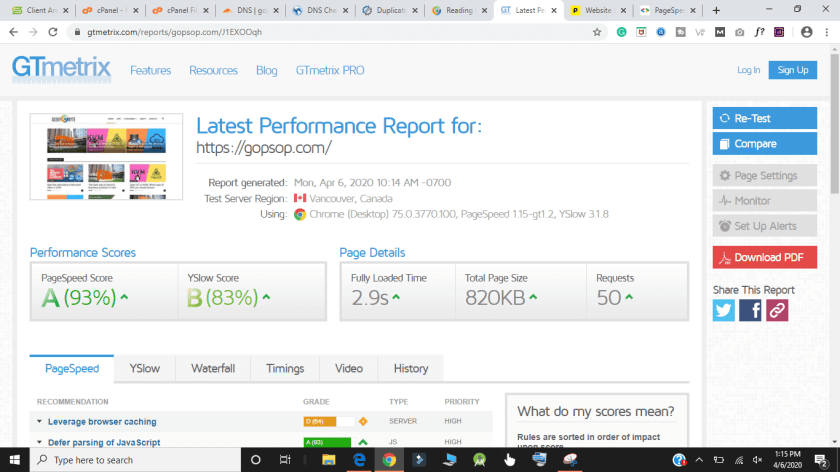Switch to the Duplicator tab
The width and height of the screenshot is (840, 472).
coord(390,10)
